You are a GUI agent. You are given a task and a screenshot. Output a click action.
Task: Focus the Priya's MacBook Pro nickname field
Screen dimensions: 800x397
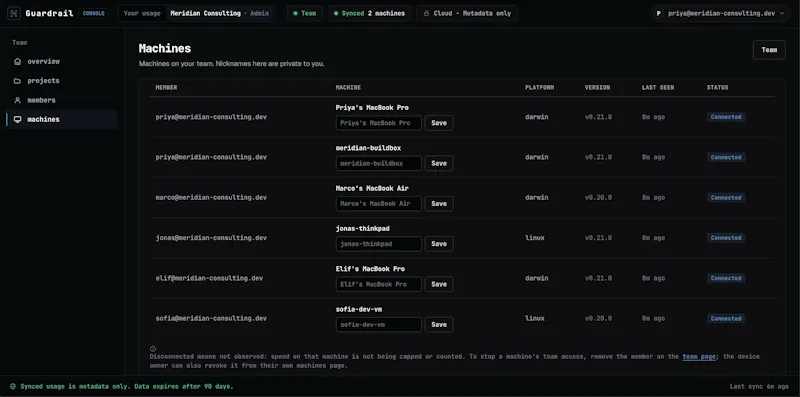tap(379, 123)
